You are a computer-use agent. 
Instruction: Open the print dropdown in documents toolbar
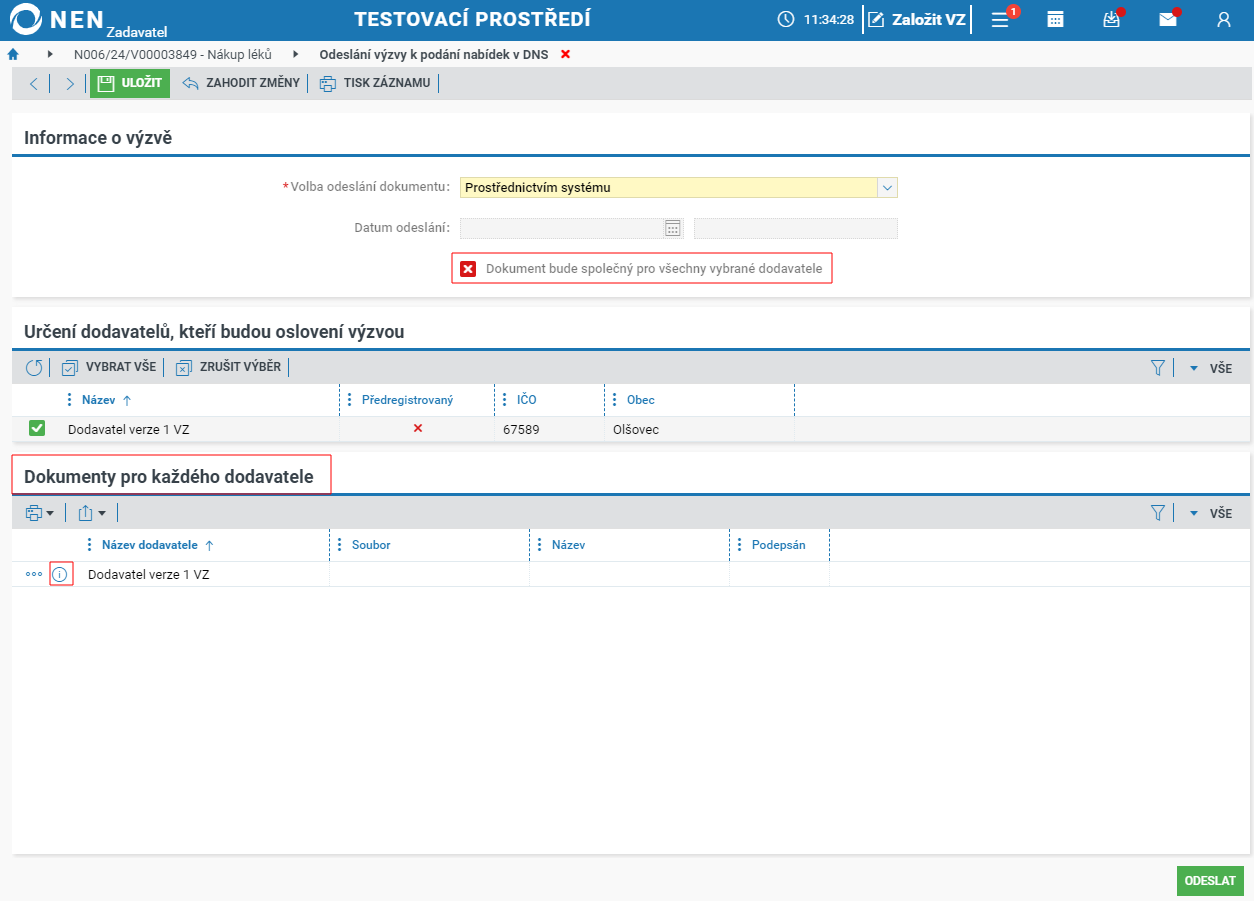coord(40,513)
